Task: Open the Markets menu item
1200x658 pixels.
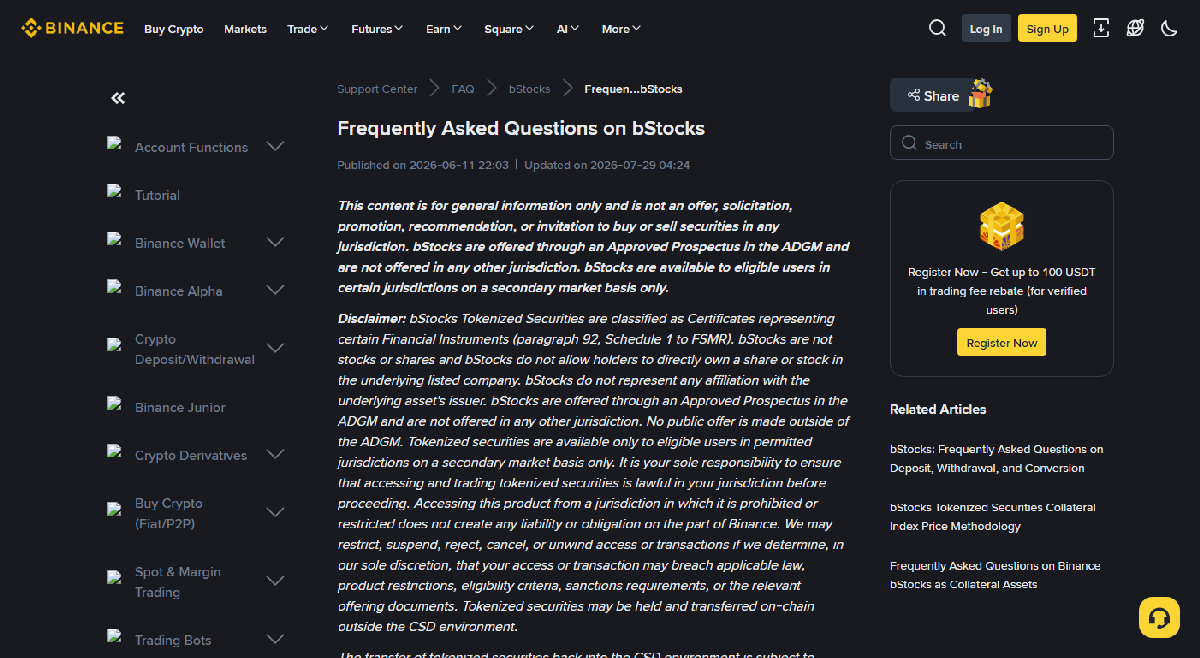Action: pyautogui.click(x=245, y=29)
